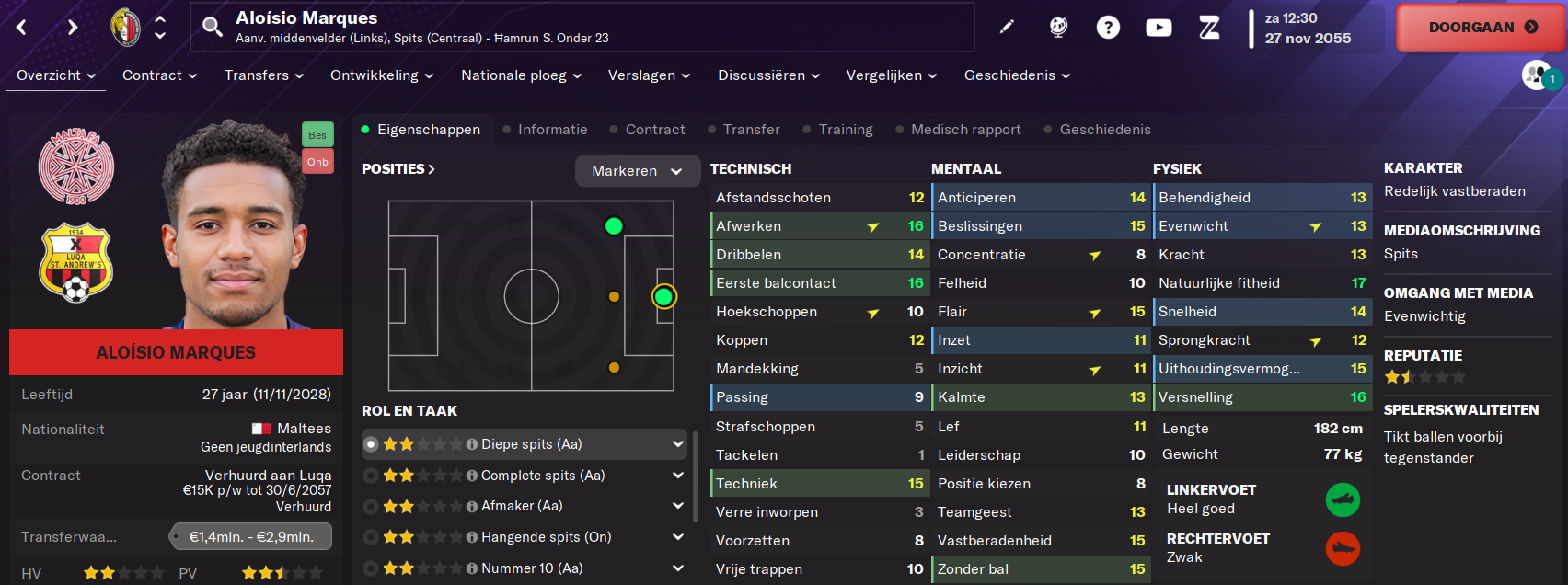
Task: Click the forward navigation arrow
Action: click(x=73, y=28)
